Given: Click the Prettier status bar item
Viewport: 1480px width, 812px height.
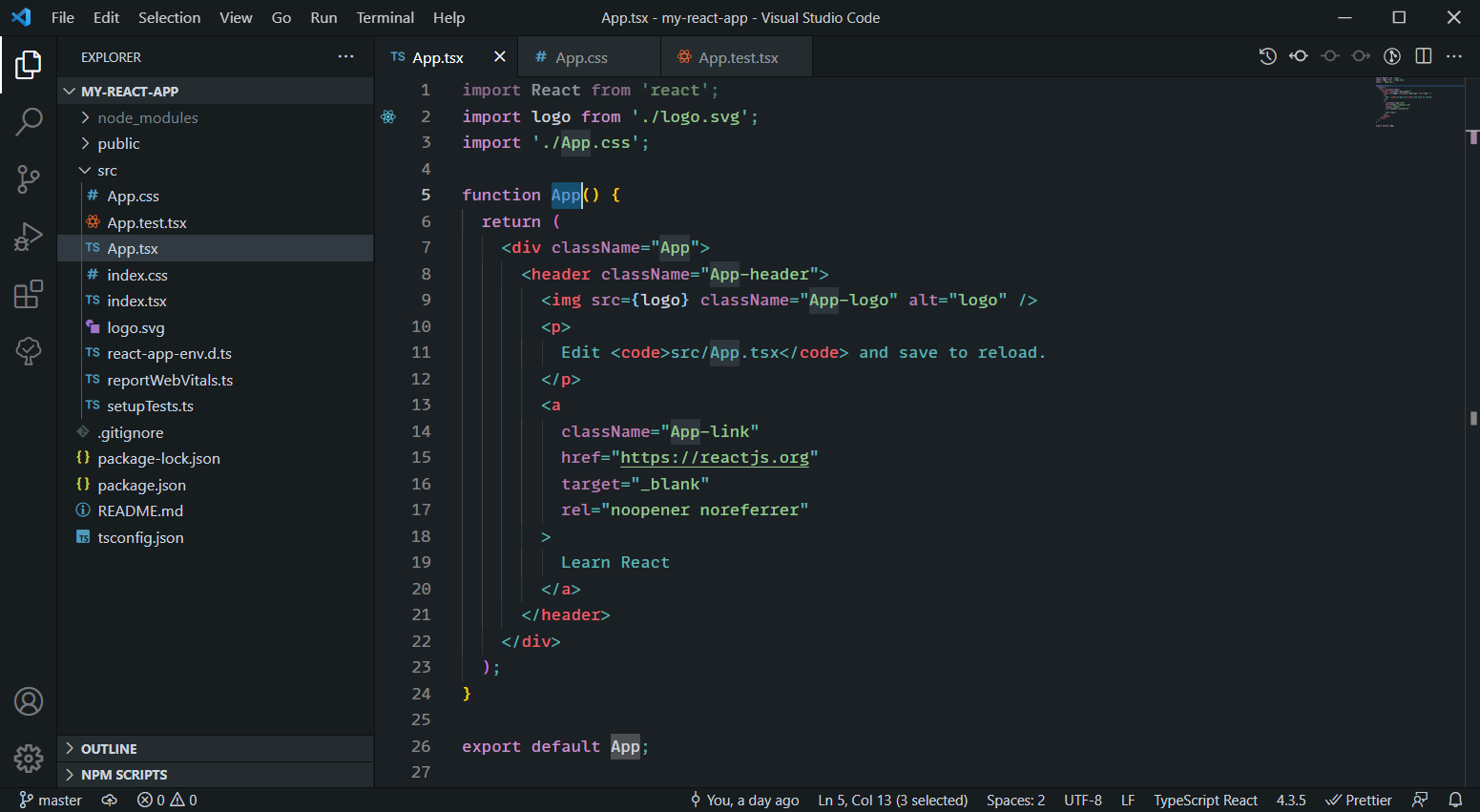Looking at the screenshot, I should click(1359, 801).
